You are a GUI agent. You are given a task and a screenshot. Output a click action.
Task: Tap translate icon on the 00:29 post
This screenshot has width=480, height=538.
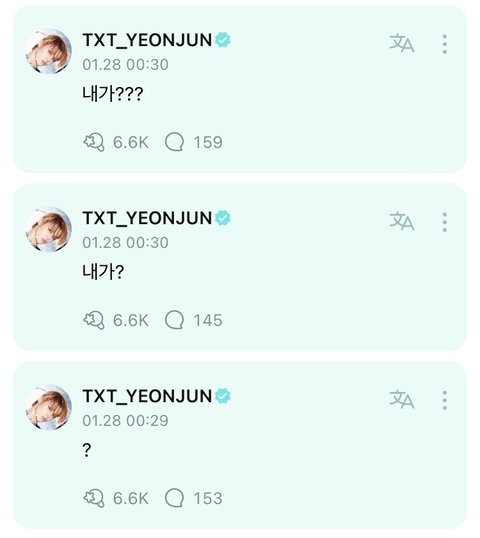tap(401, 399)
